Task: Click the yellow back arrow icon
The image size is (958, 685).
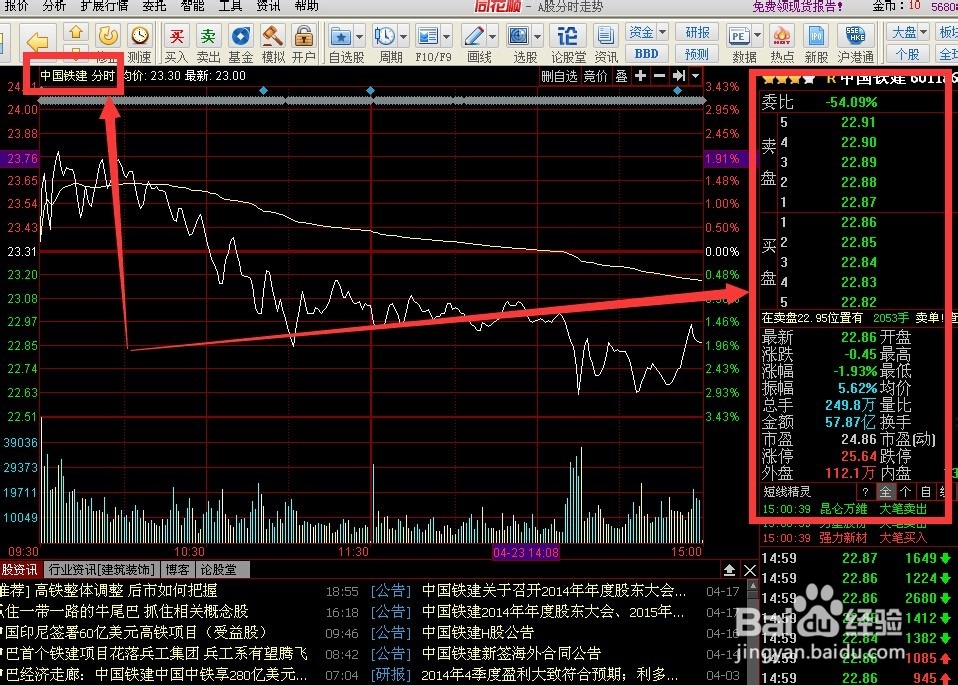Action: (38, 42)
